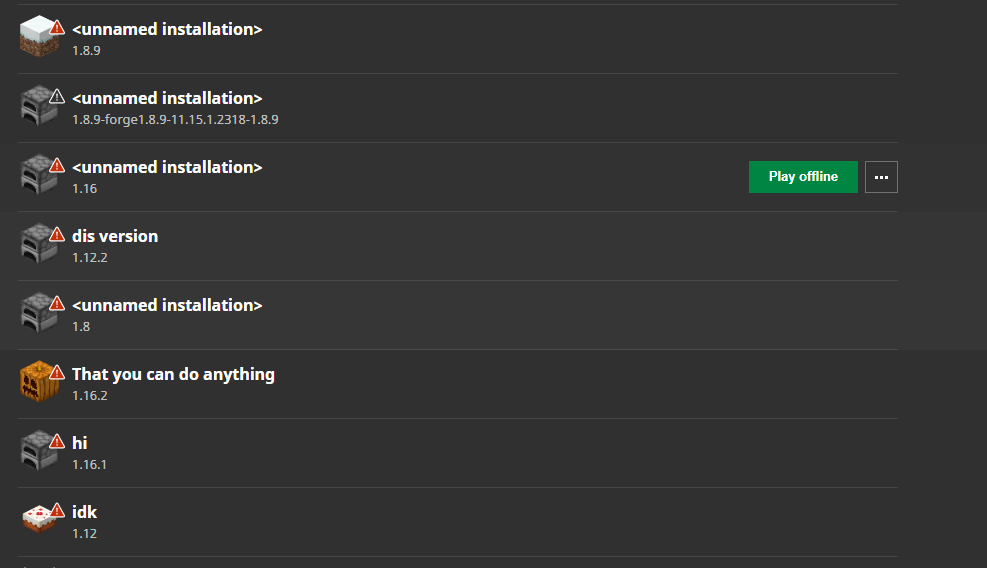This screenshot has height=568, width=987.
Task: Click the grass block icon for 1.8.9
Action: click(x=38, y=37)
